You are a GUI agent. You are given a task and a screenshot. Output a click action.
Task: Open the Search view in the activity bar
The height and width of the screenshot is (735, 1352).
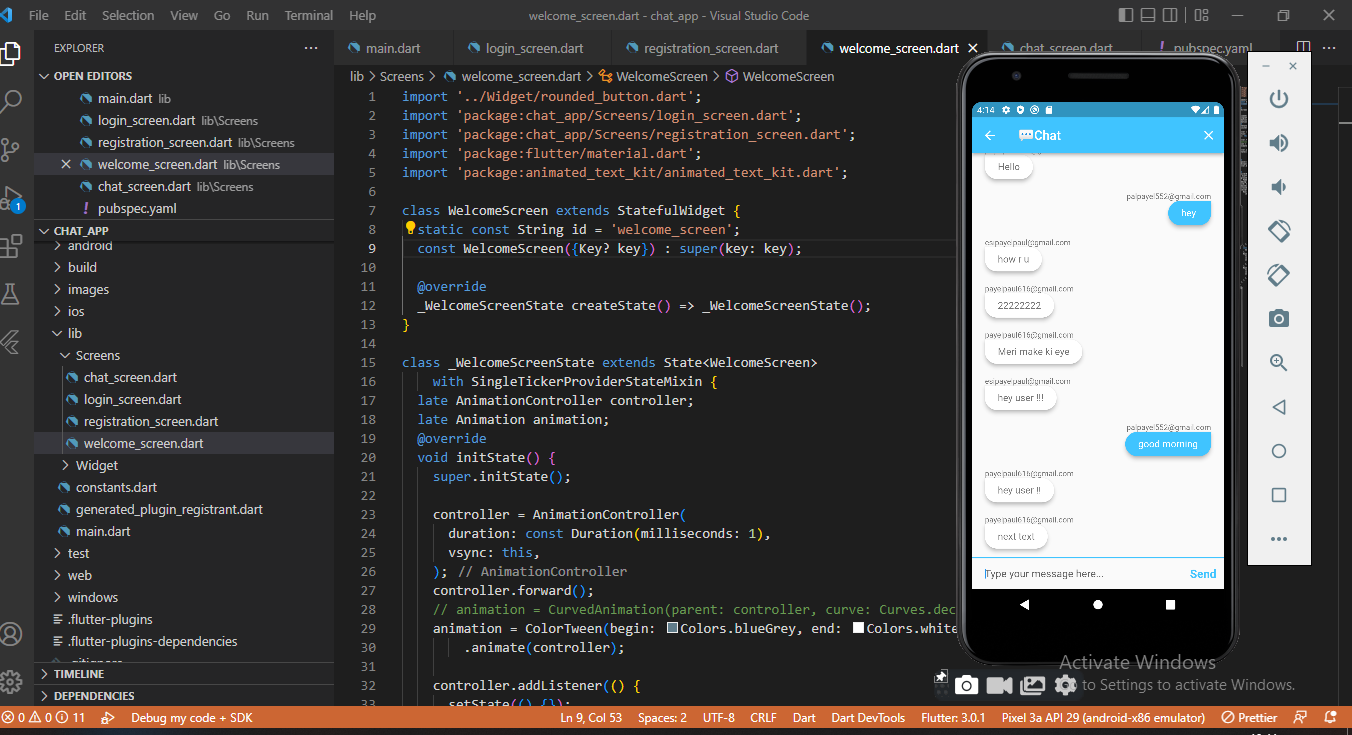[x=12, y=100]
